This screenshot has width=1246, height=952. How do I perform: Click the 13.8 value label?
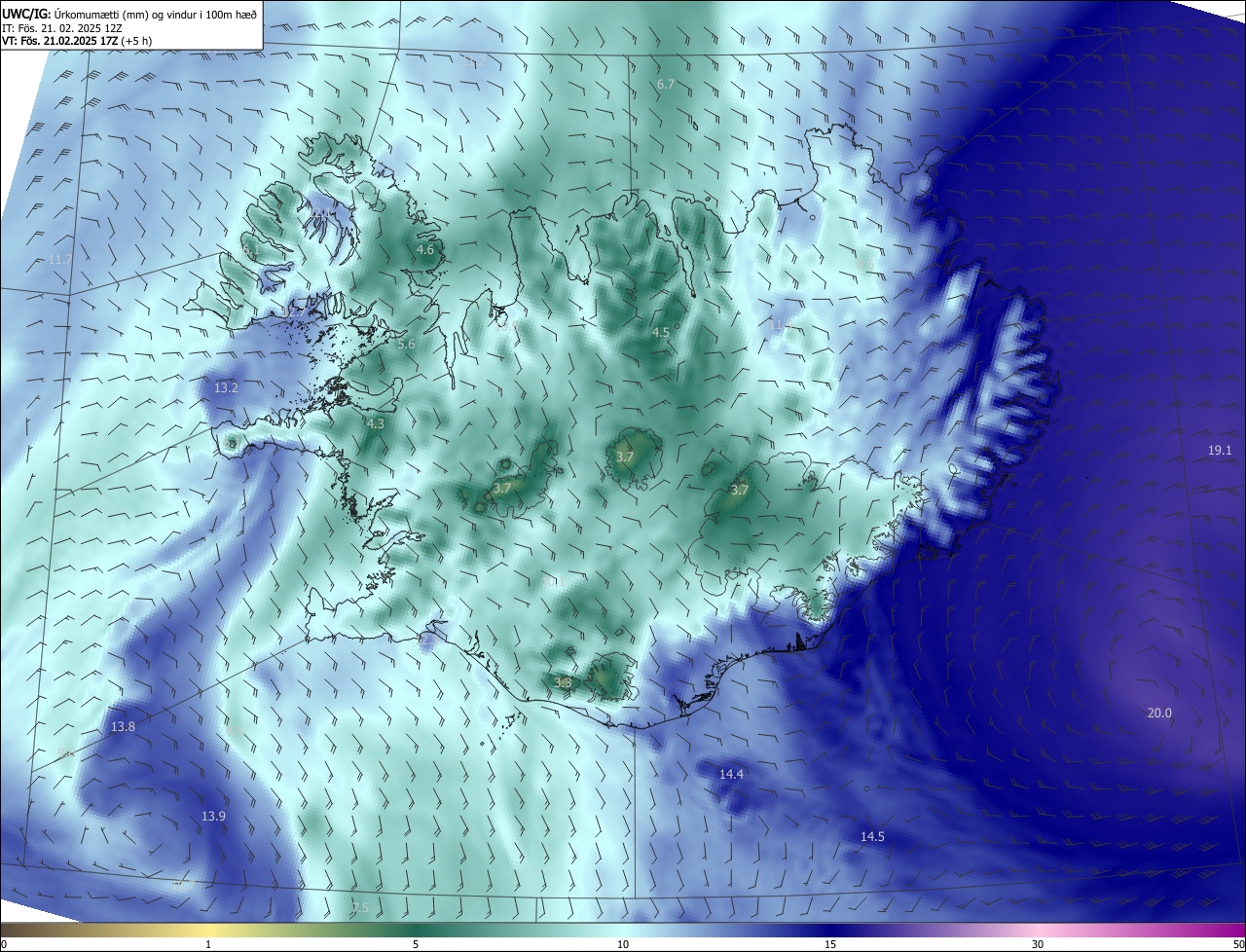(x=123, y=727)
